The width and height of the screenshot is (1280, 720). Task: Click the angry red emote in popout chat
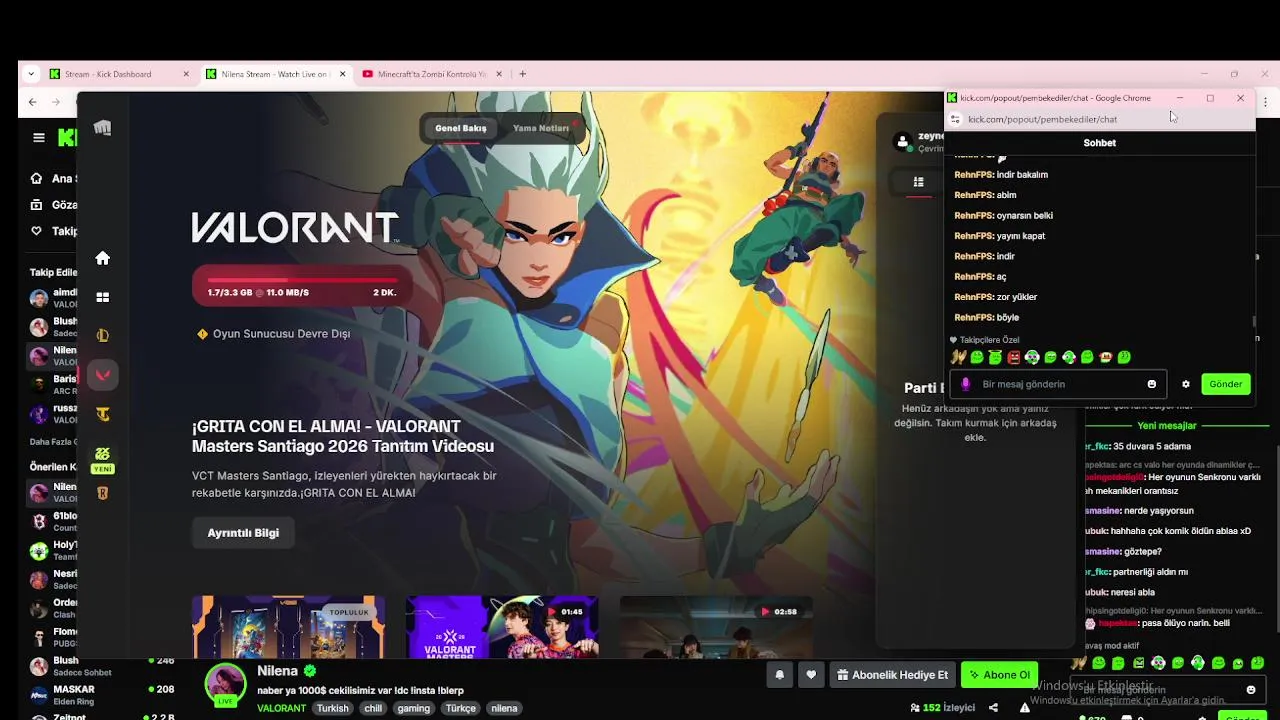pos(1014,357)
